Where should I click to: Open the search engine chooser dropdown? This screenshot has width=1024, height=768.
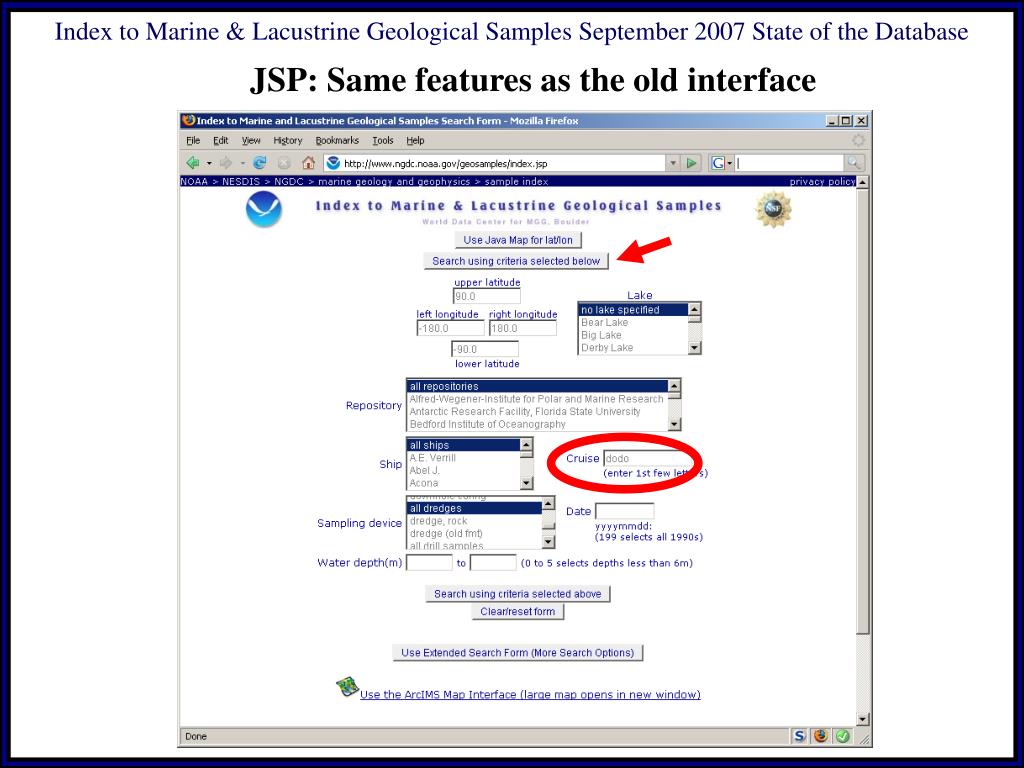[x=729, y=163]
